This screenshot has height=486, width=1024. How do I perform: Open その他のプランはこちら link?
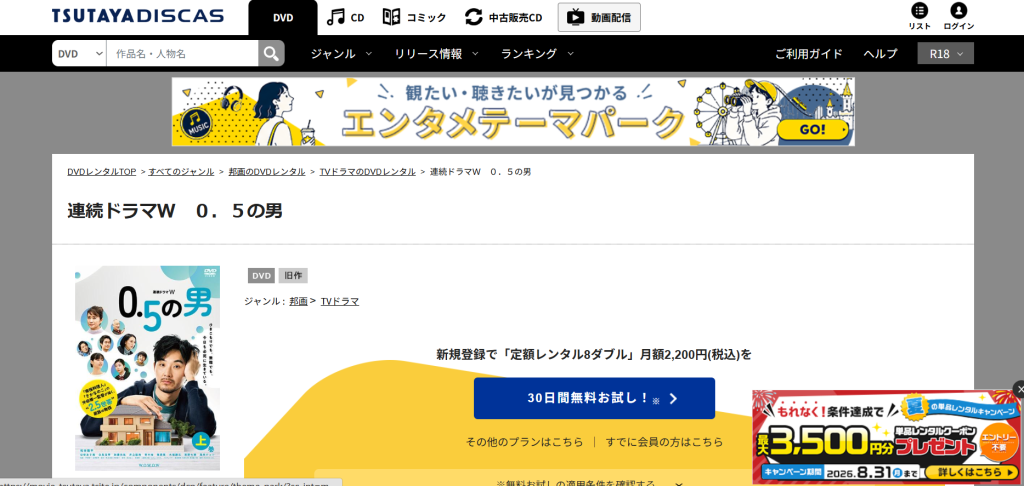[524, 442]
